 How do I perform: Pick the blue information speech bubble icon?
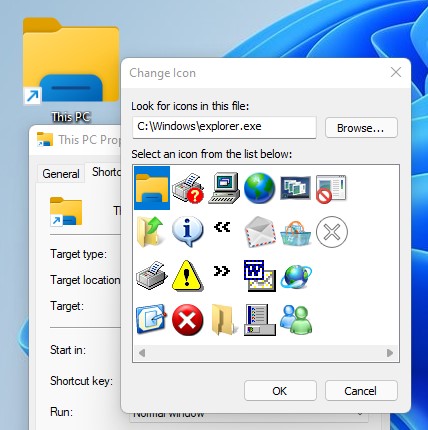point(188,232)
